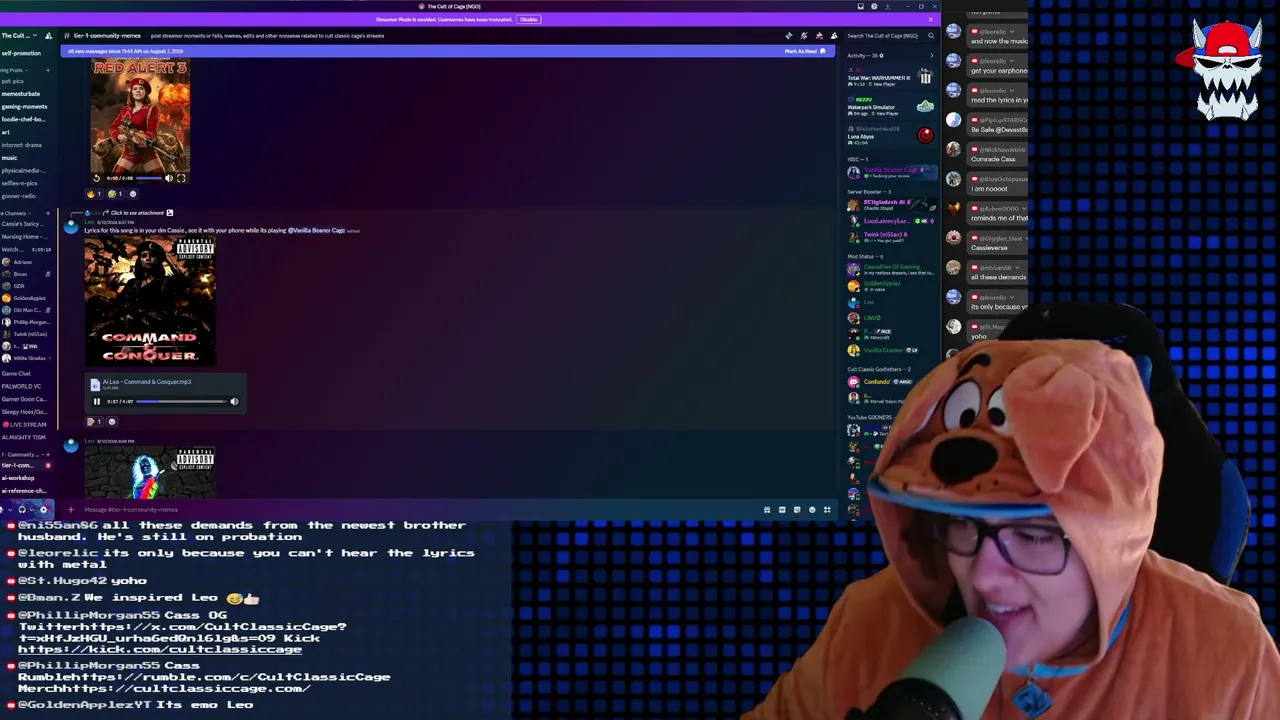Seek within the mp3 audio progress bar

(181, 402)
